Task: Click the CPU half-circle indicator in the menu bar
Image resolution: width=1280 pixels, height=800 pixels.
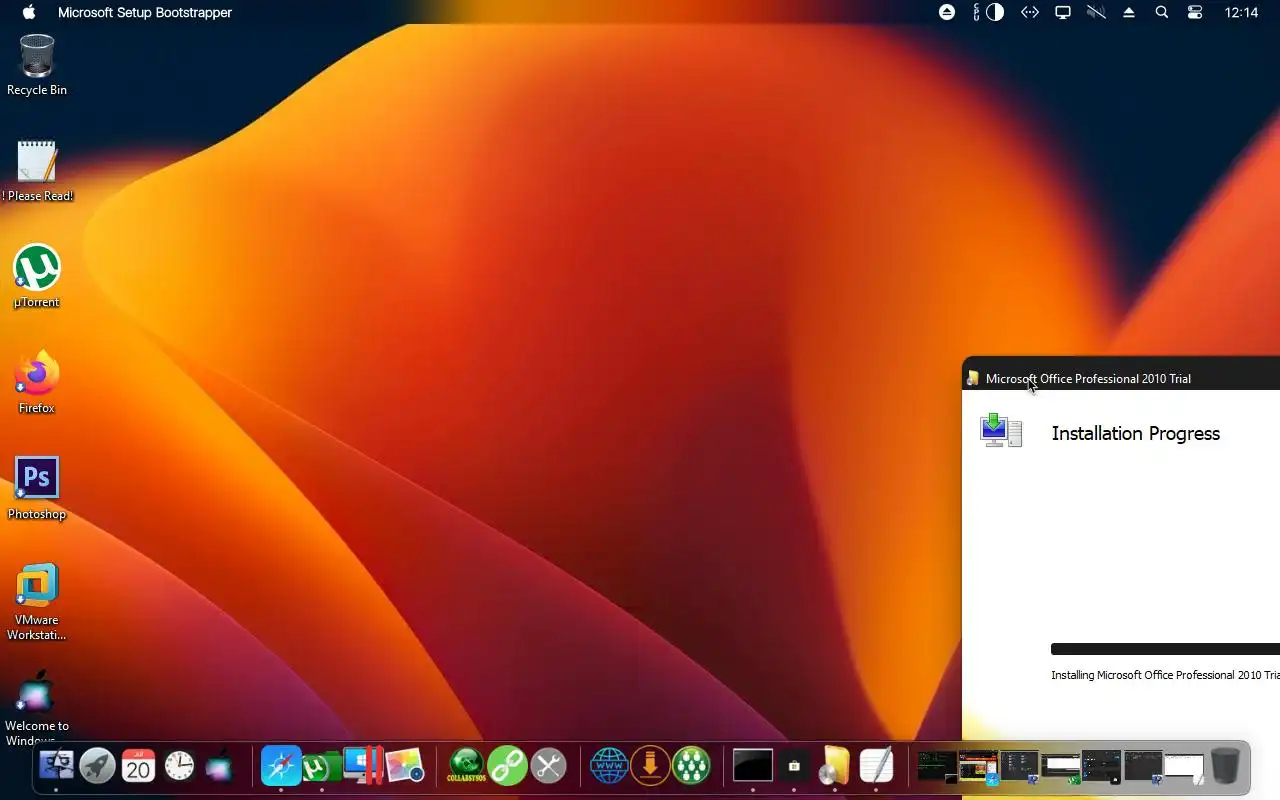Action: 995,12
